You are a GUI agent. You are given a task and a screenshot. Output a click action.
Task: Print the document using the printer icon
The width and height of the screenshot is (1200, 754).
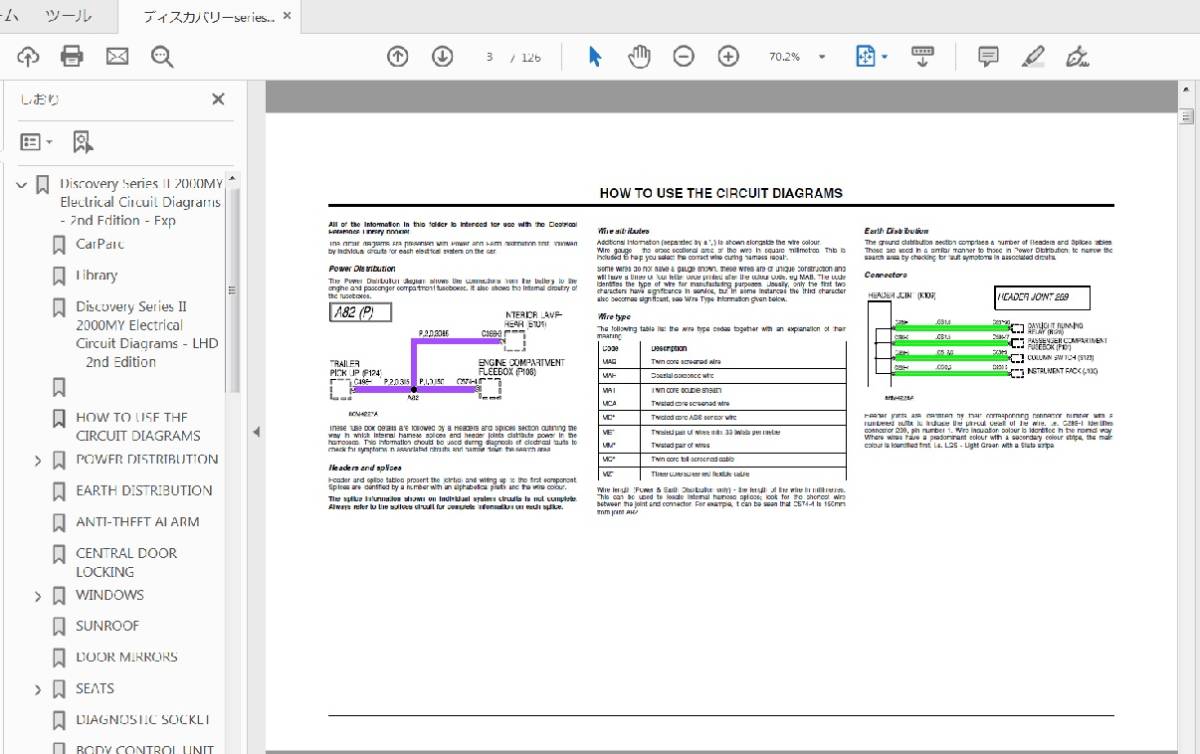pos(72,56)
